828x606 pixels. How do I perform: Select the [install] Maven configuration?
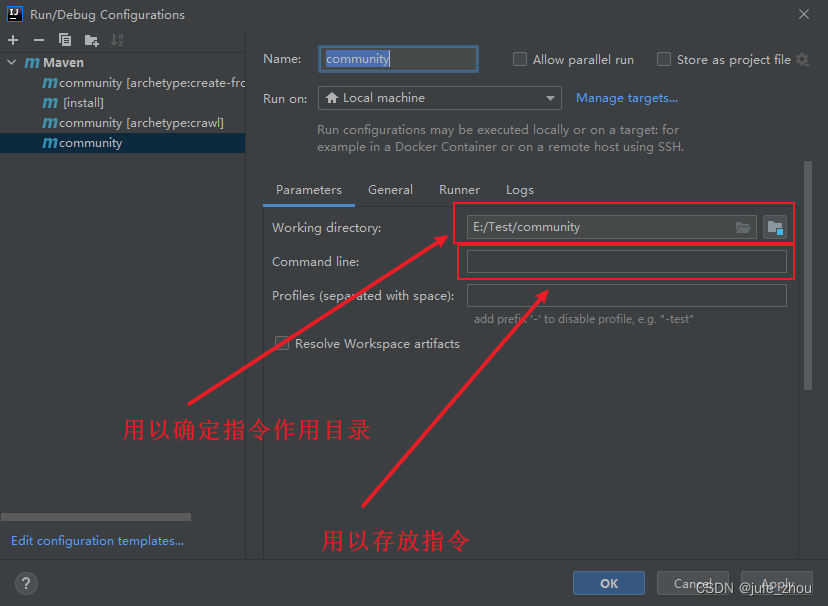click(x=123, y=103)
